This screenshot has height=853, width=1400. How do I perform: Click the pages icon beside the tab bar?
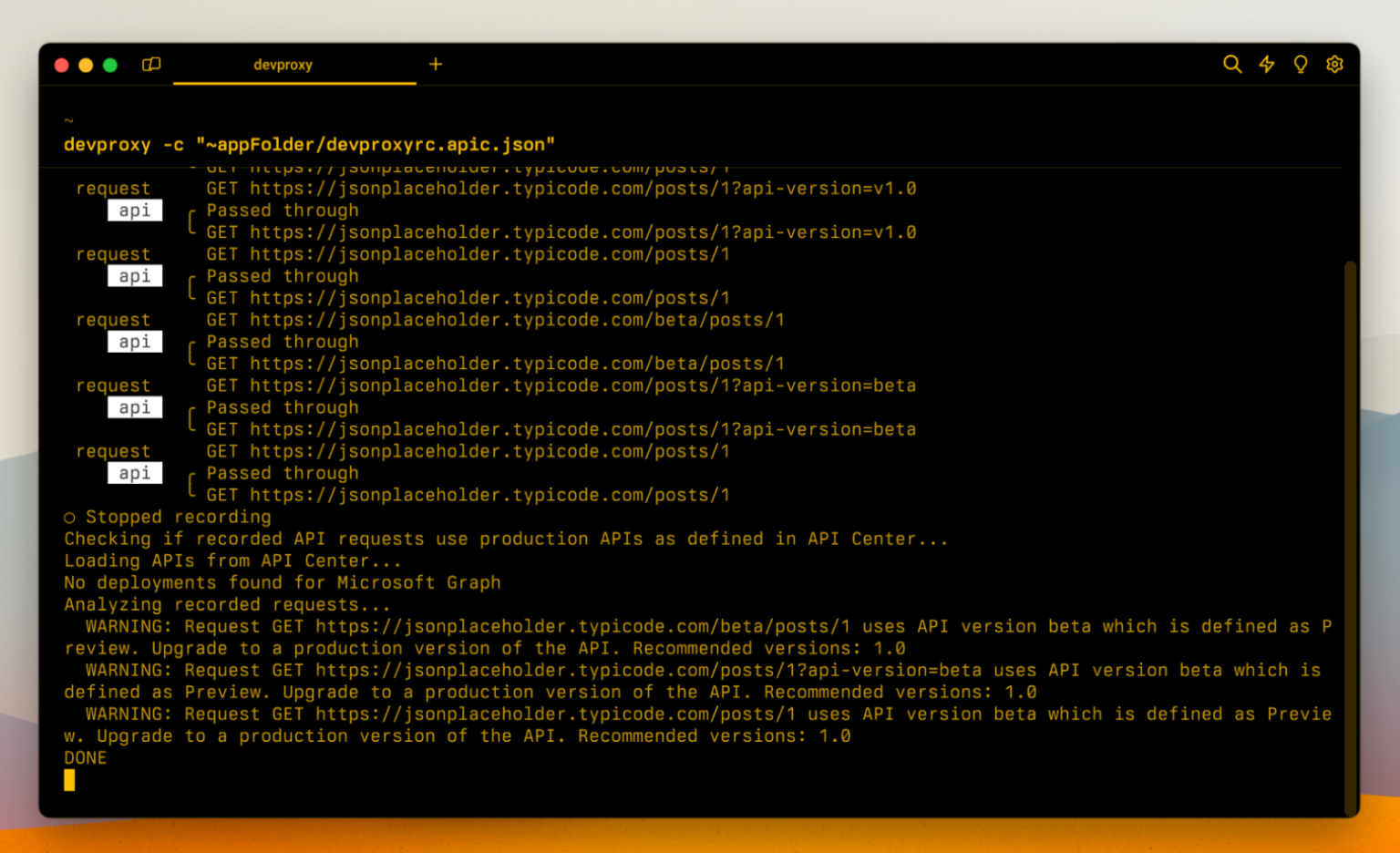click(x=151, y=64)
